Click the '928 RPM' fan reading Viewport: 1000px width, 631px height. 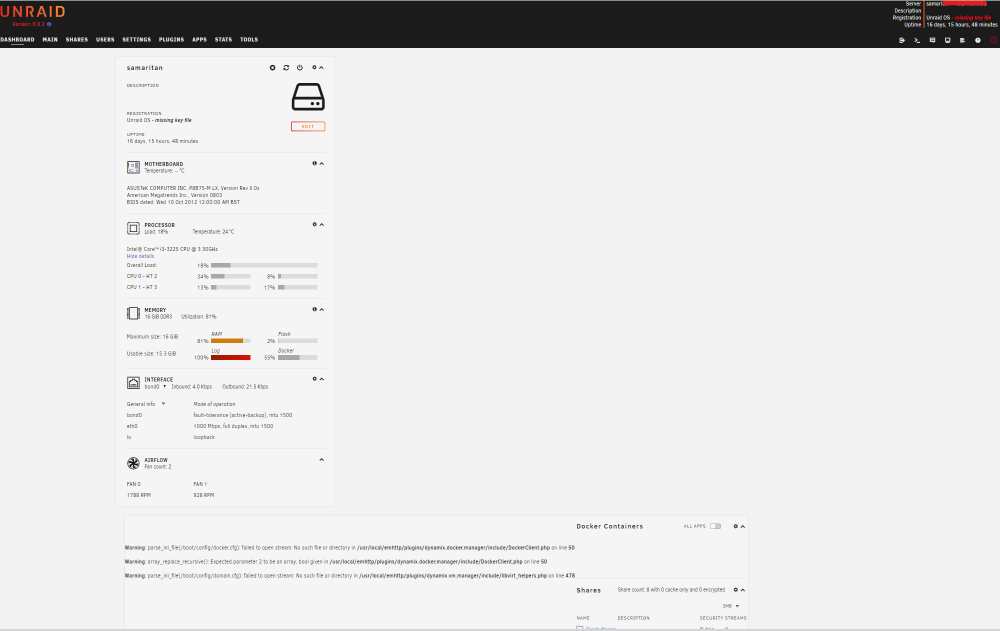[203, 495]
